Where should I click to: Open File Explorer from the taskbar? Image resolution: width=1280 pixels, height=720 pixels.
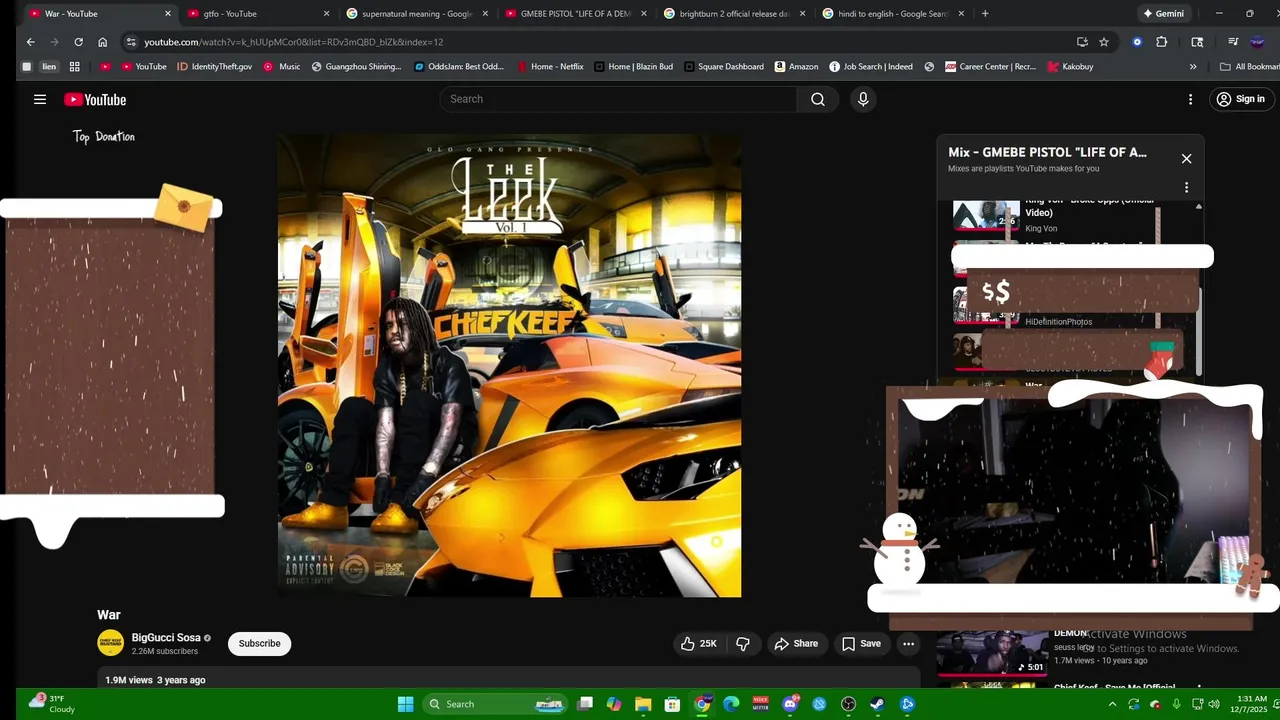(643, 704)
